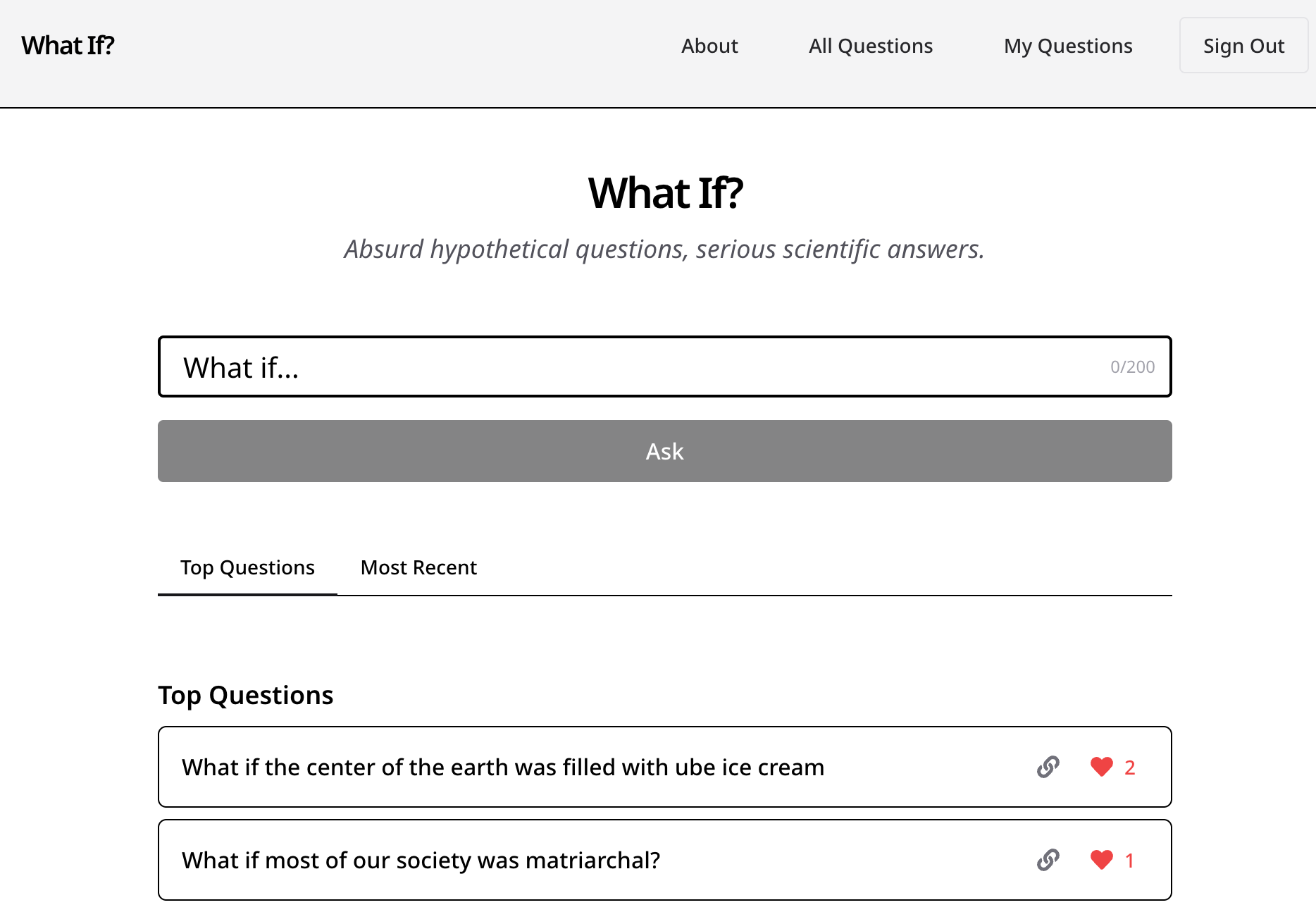1316x912 pixels.
Task: Click the "Absurd hypothetical questions" tagline
Action: (x=664, y=249)
